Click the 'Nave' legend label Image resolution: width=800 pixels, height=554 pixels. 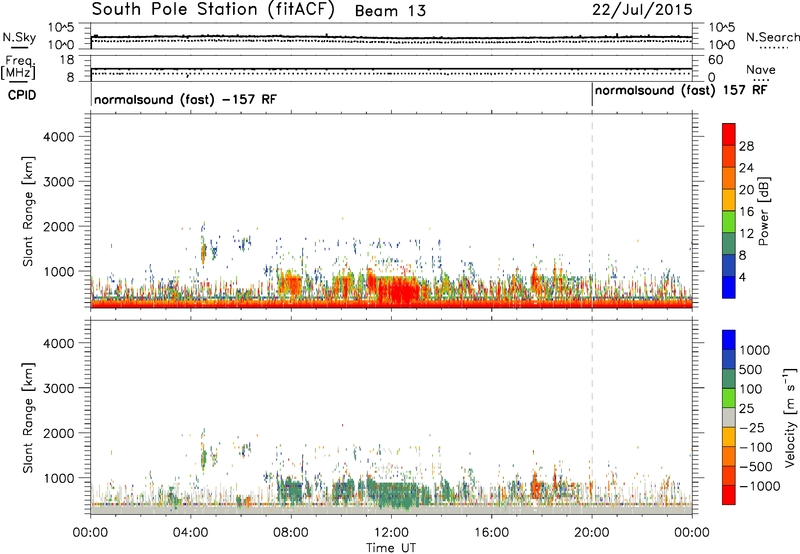761,70
